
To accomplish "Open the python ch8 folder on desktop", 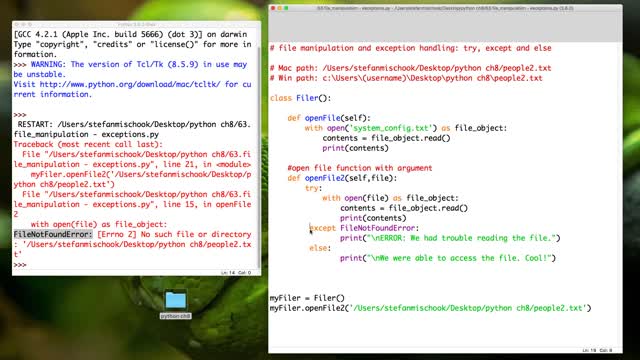I will [176, 304].
